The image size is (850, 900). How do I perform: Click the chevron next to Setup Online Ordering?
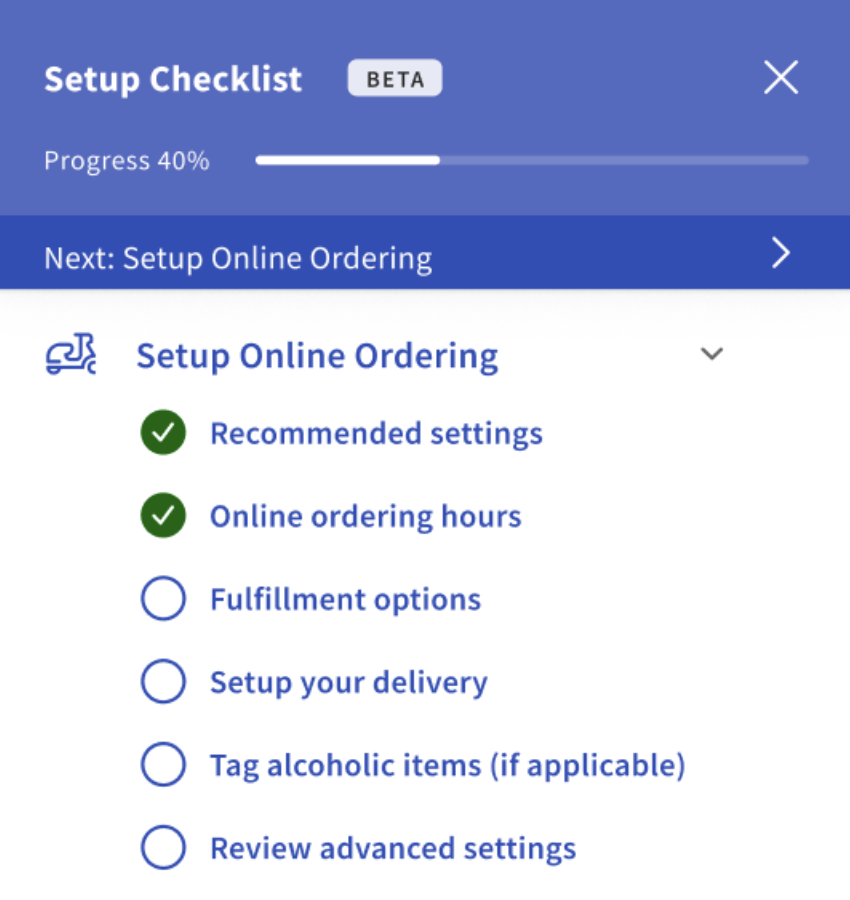coord(712,354)
